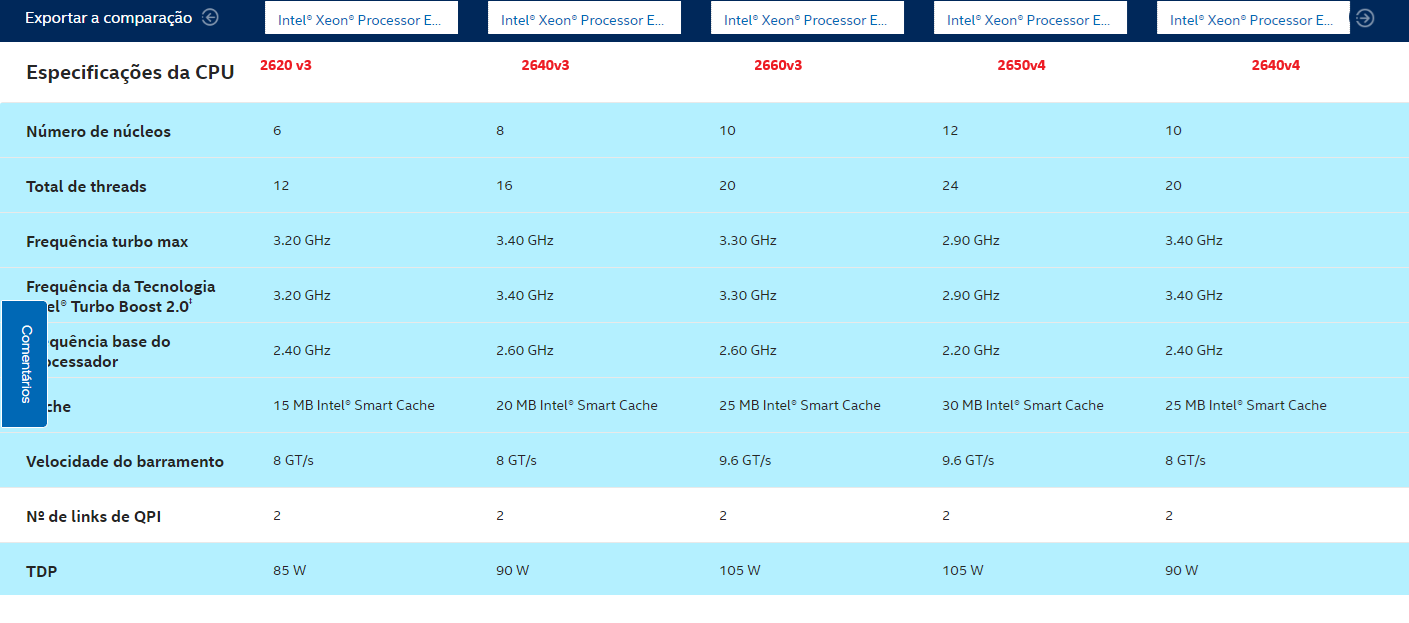
Task: Click 2.90 GHz in the Turbo Boost 2.0 row
Action: point(970,295)
